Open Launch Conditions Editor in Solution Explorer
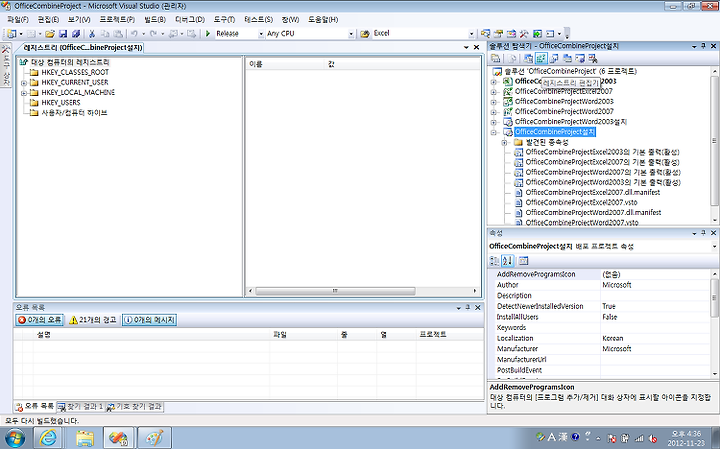720x449 pixels. (593, 58)
